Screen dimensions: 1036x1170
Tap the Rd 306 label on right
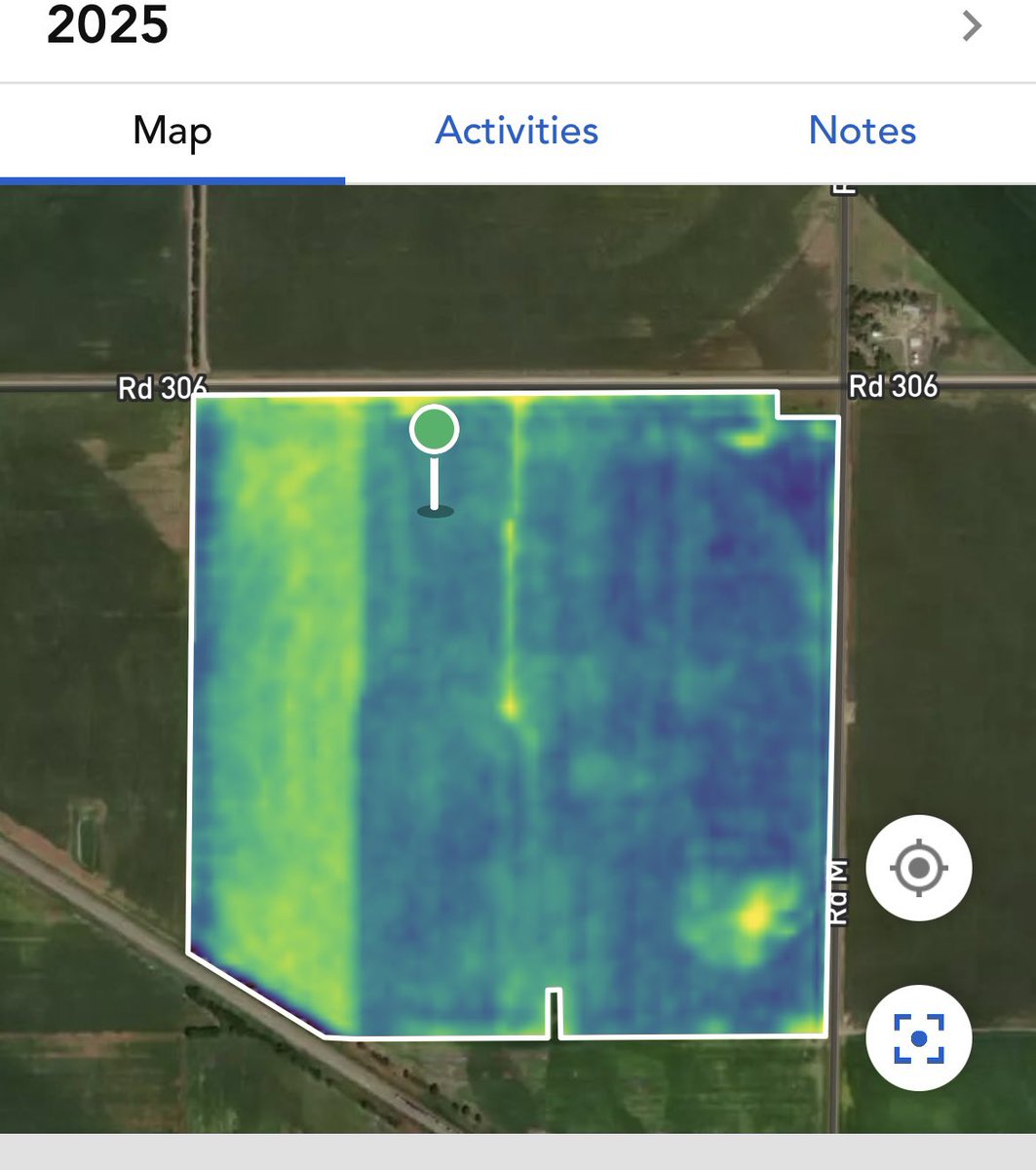pyautogui.click(x=893, y=386)
